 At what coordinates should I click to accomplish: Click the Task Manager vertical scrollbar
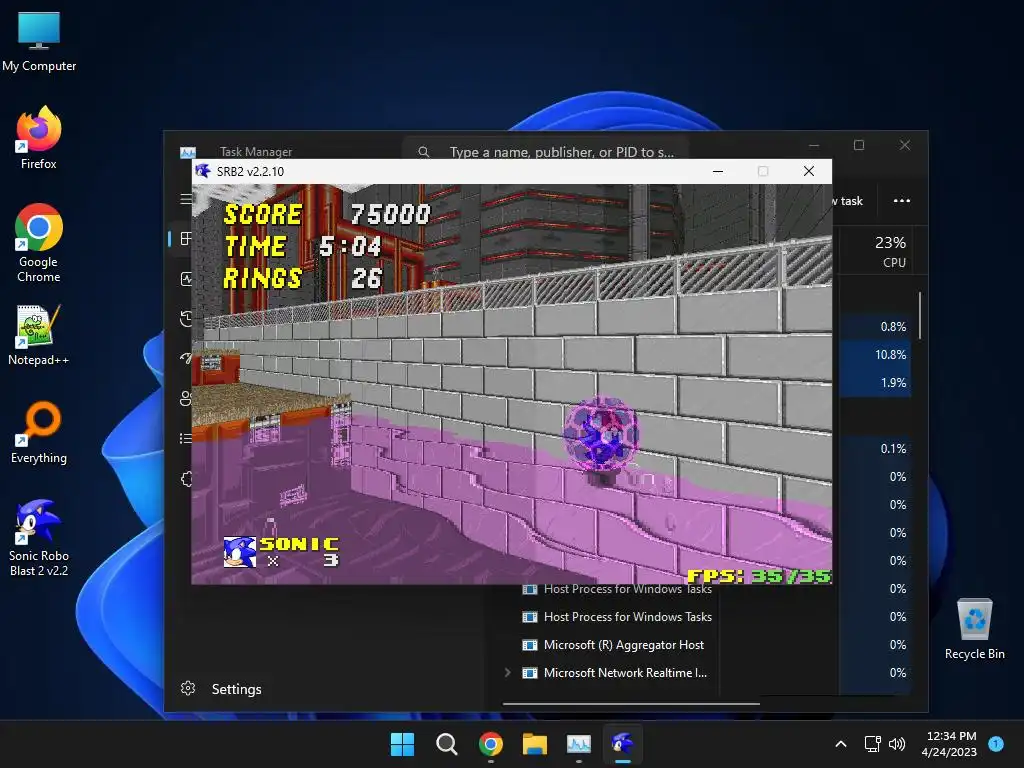click(x=920, y=315)
